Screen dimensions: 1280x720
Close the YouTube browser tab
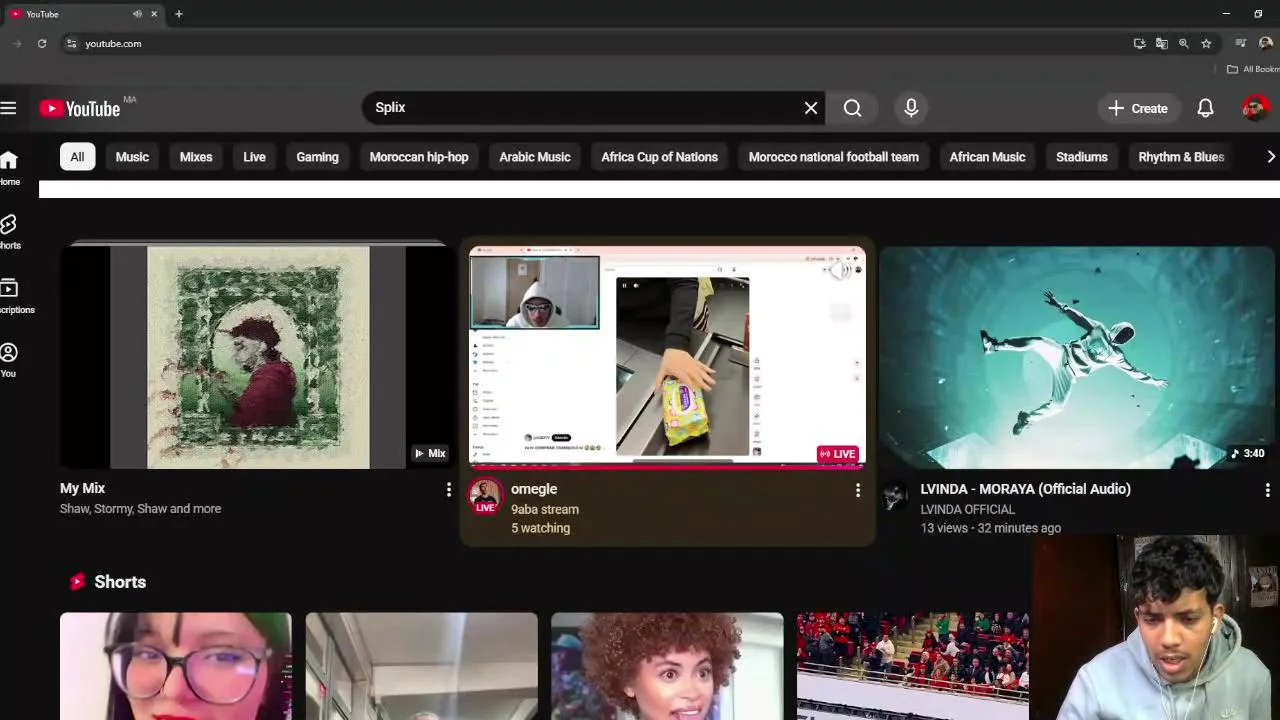coord(154,14)
